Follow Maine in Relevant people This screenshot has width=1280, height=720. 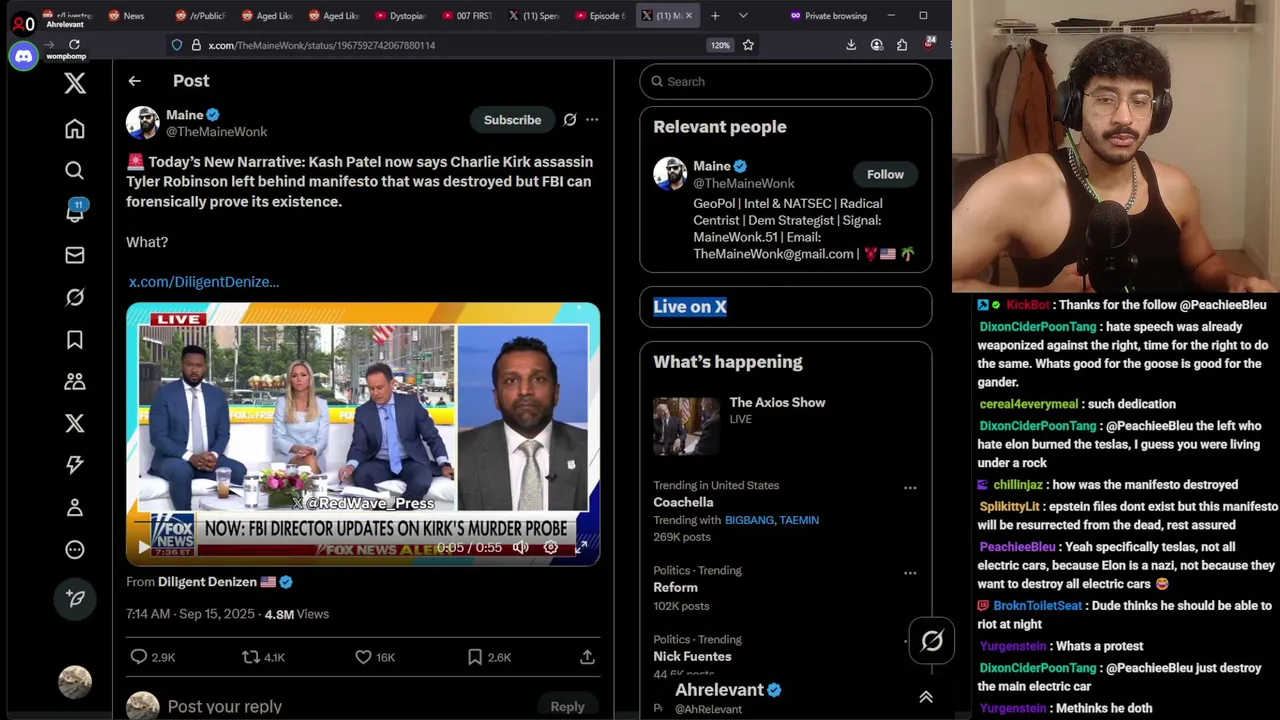(885, 174)
